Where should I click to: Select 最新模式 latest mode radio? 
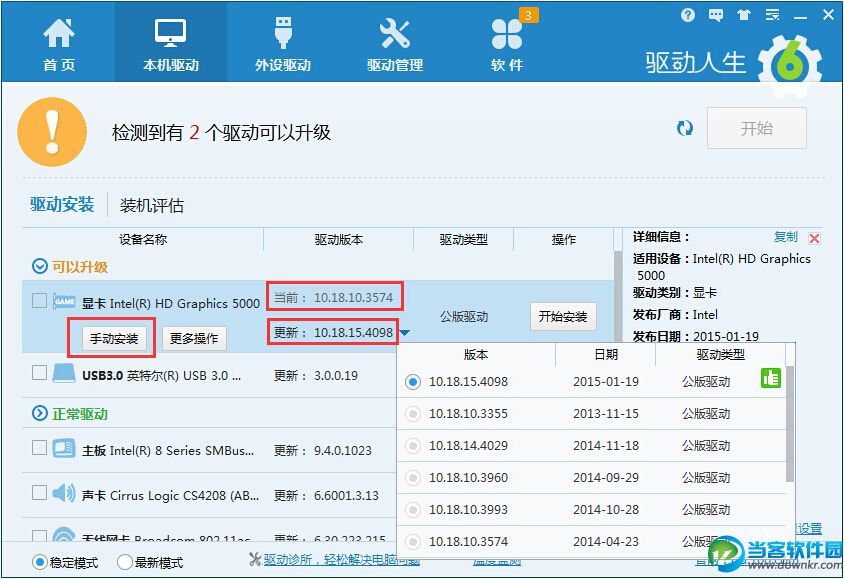(124, 562)
